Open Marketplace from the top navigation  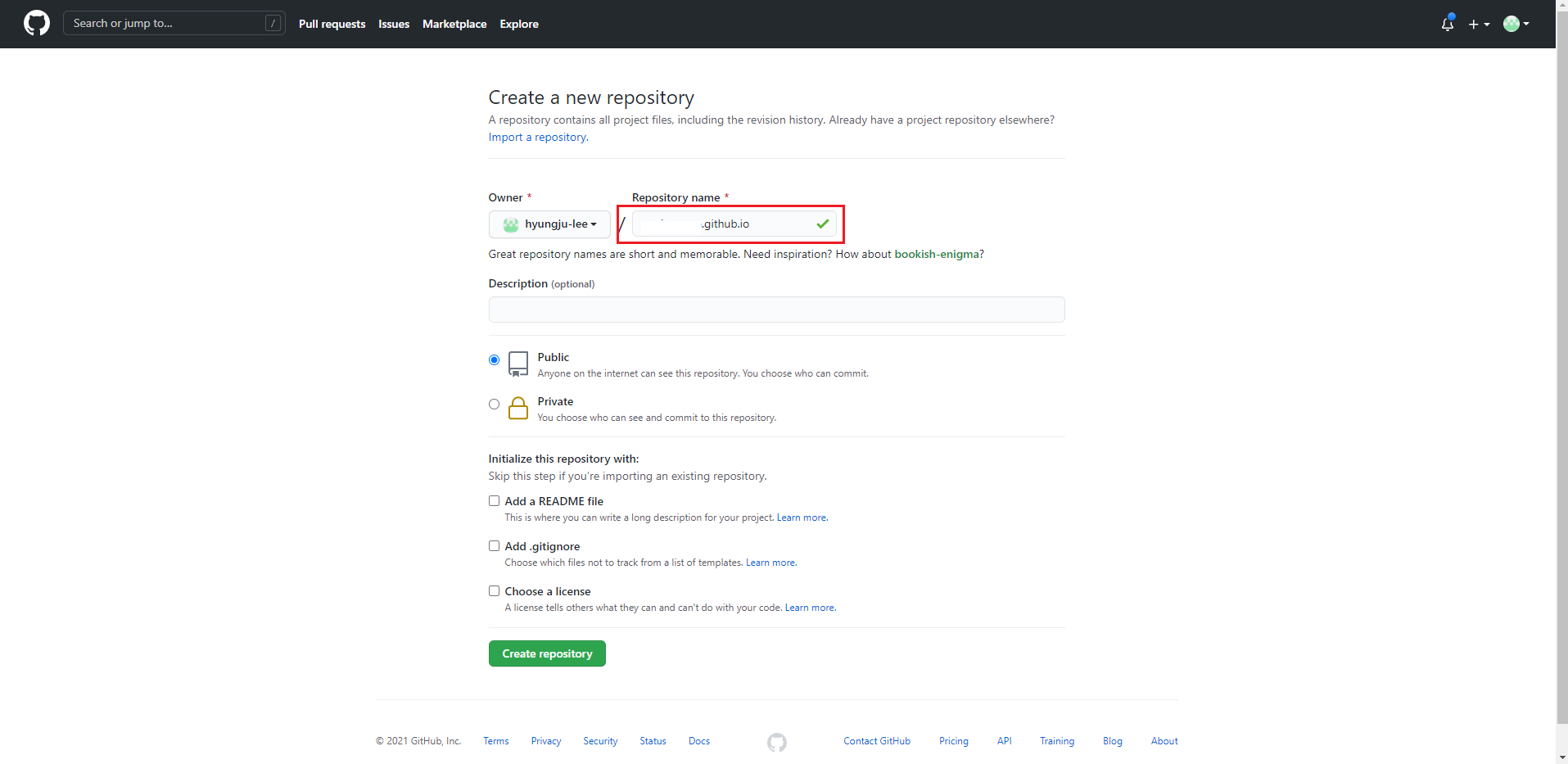(x=454, y=25)
